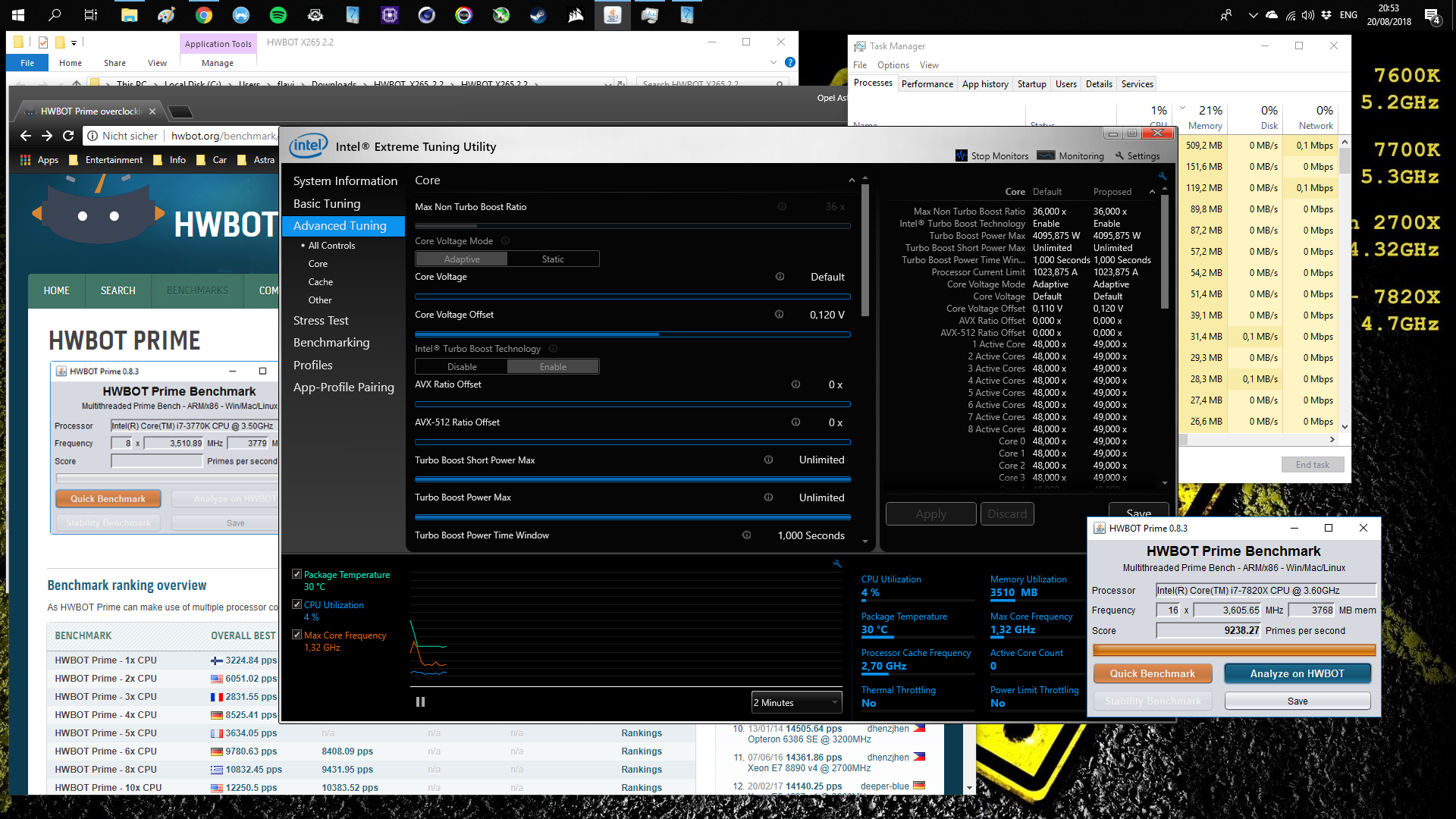The height and width of the screenshot is (819, 1456).
Task: Adjust AVX Ratio Offset slider
Action: [x=632, y=404]
